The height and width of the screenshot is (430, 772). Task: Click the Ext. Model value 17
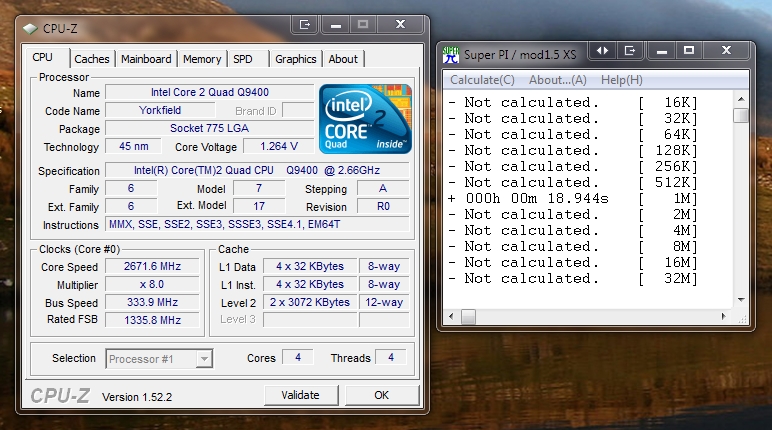[x=259, y=206]
